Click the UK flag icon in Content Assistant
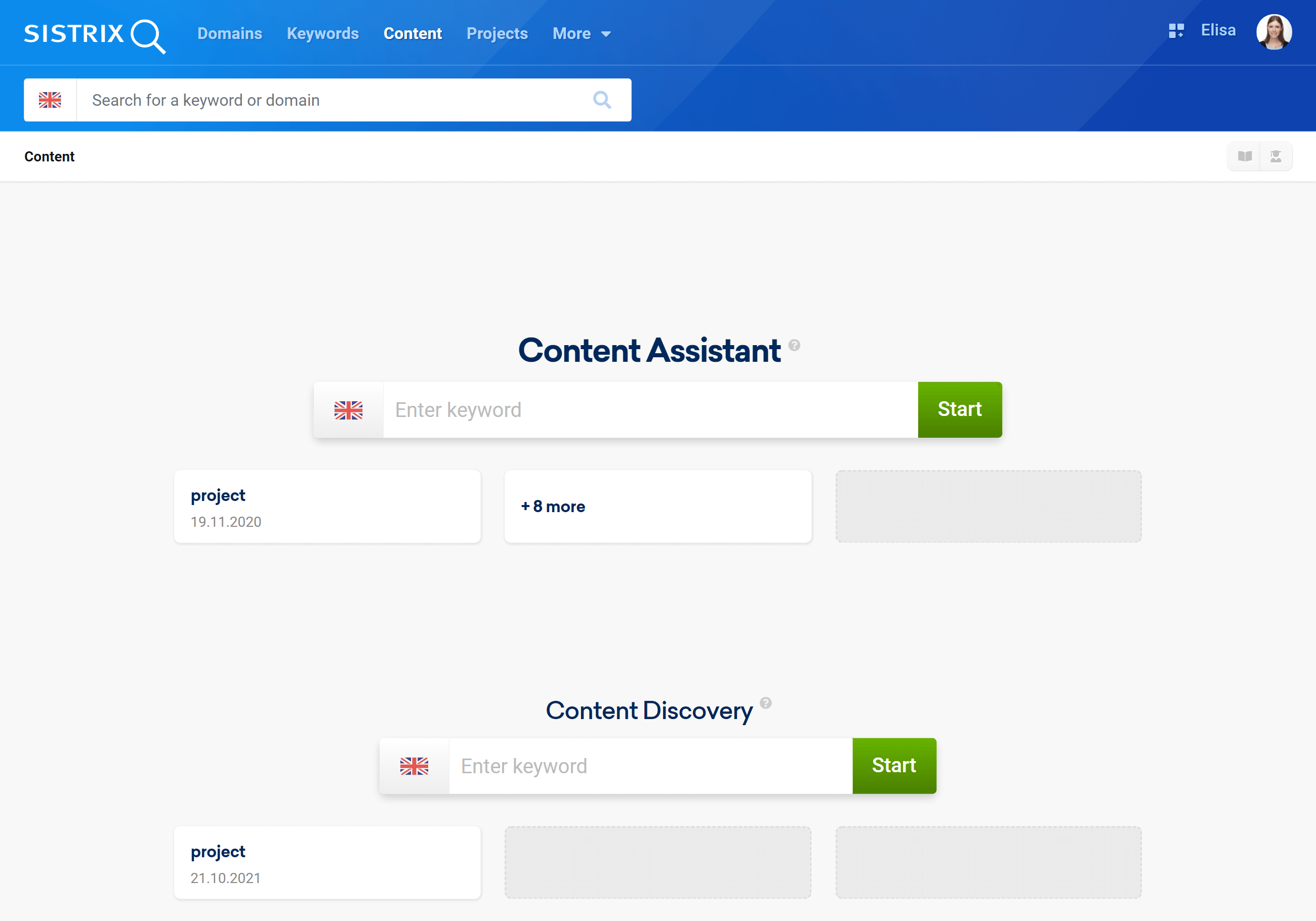 click(x=348, y=409)
